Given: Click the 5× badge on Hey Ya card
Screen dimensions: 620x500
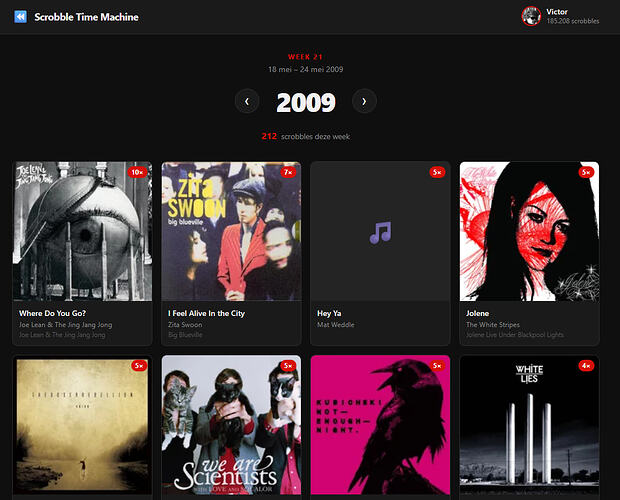Looking at the screenshot, I should click(x=437, y=172).
